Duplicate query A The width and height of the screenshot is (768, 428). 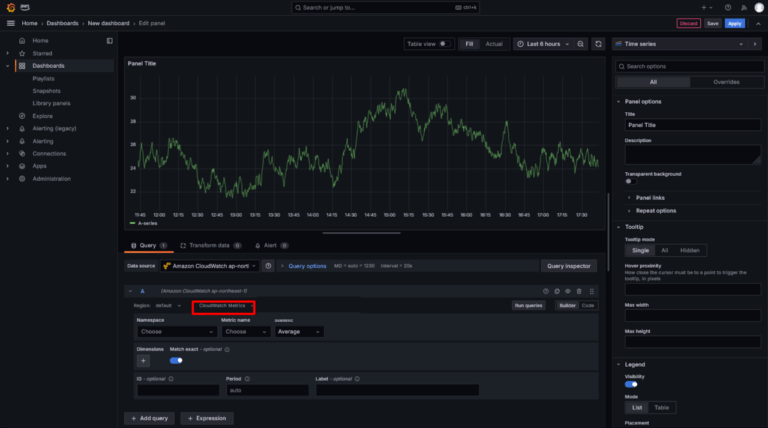(x=557, y=291)
